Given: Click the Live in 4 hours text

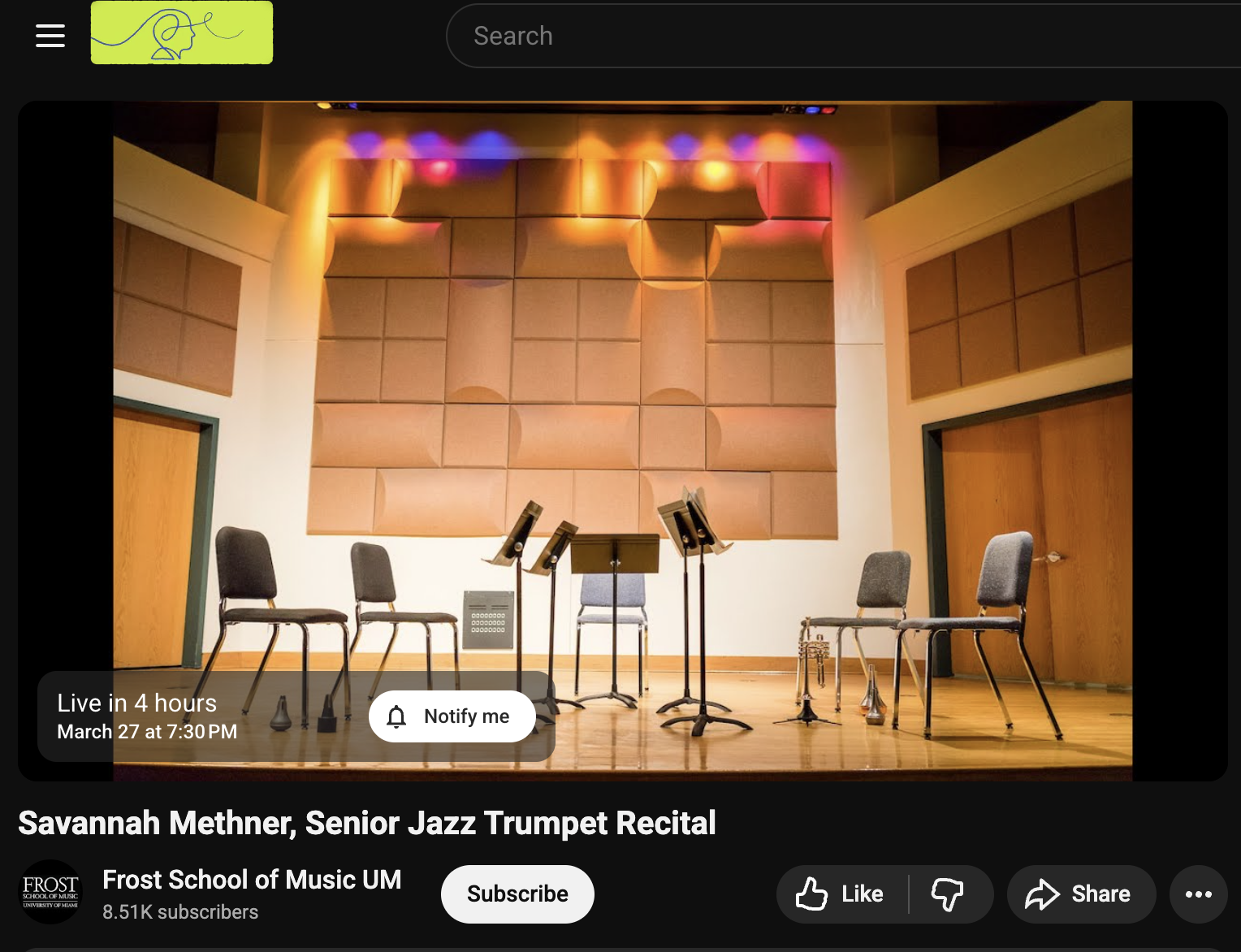Looking at the screenshot, I should pyautogui.click(x=137, y=703).
